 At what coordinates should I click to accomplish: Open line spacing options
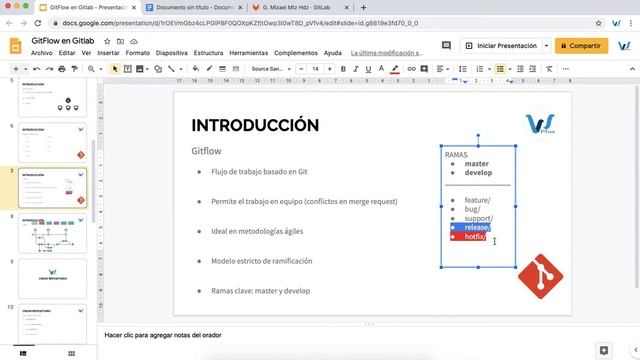click(462, 69)
